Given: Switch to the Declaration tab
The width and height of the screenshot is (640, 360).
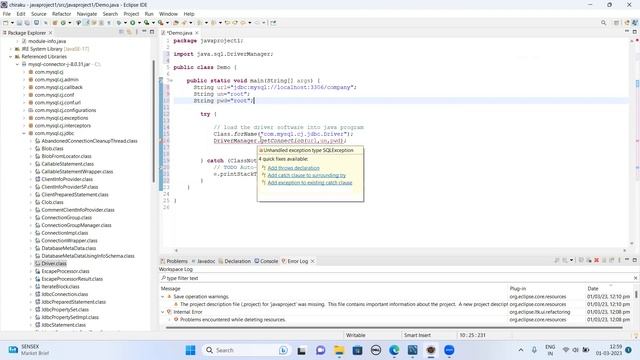Looking at the screenshot, I should point(235,261).
